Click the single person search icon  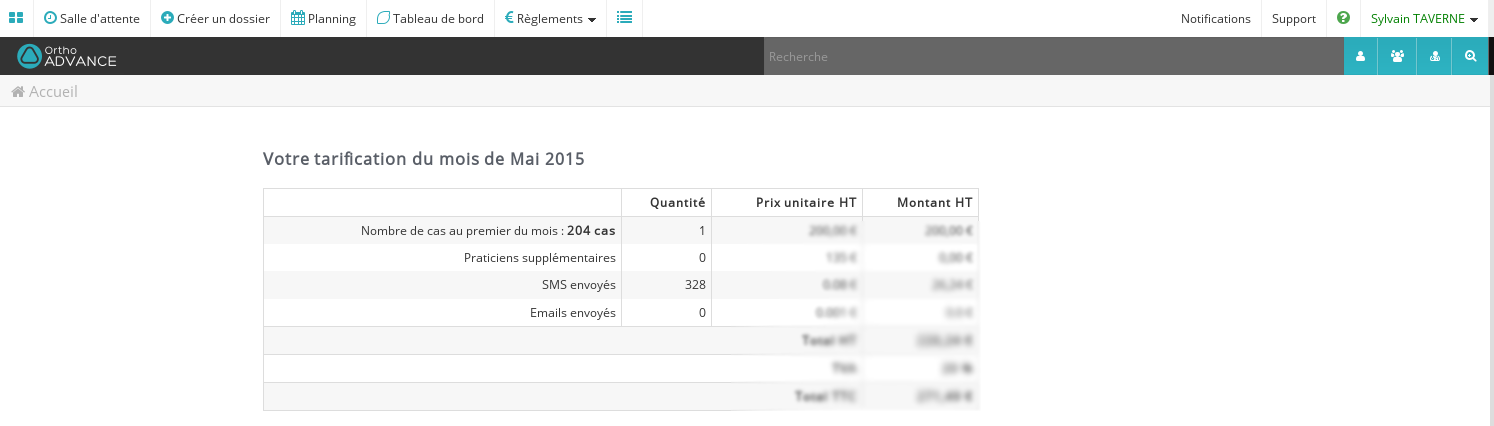pos(1360,57)
